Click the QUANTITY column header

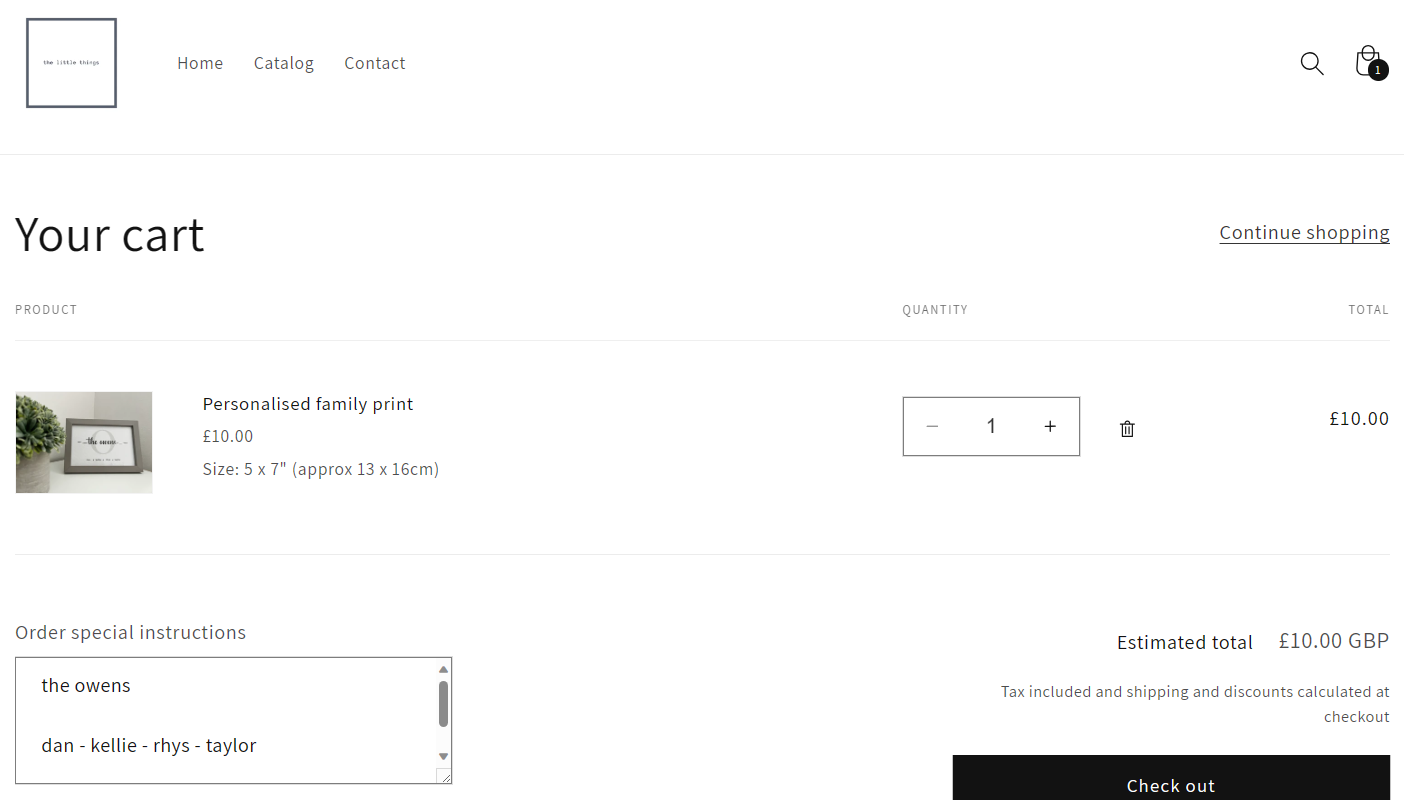tap(935, 310)
